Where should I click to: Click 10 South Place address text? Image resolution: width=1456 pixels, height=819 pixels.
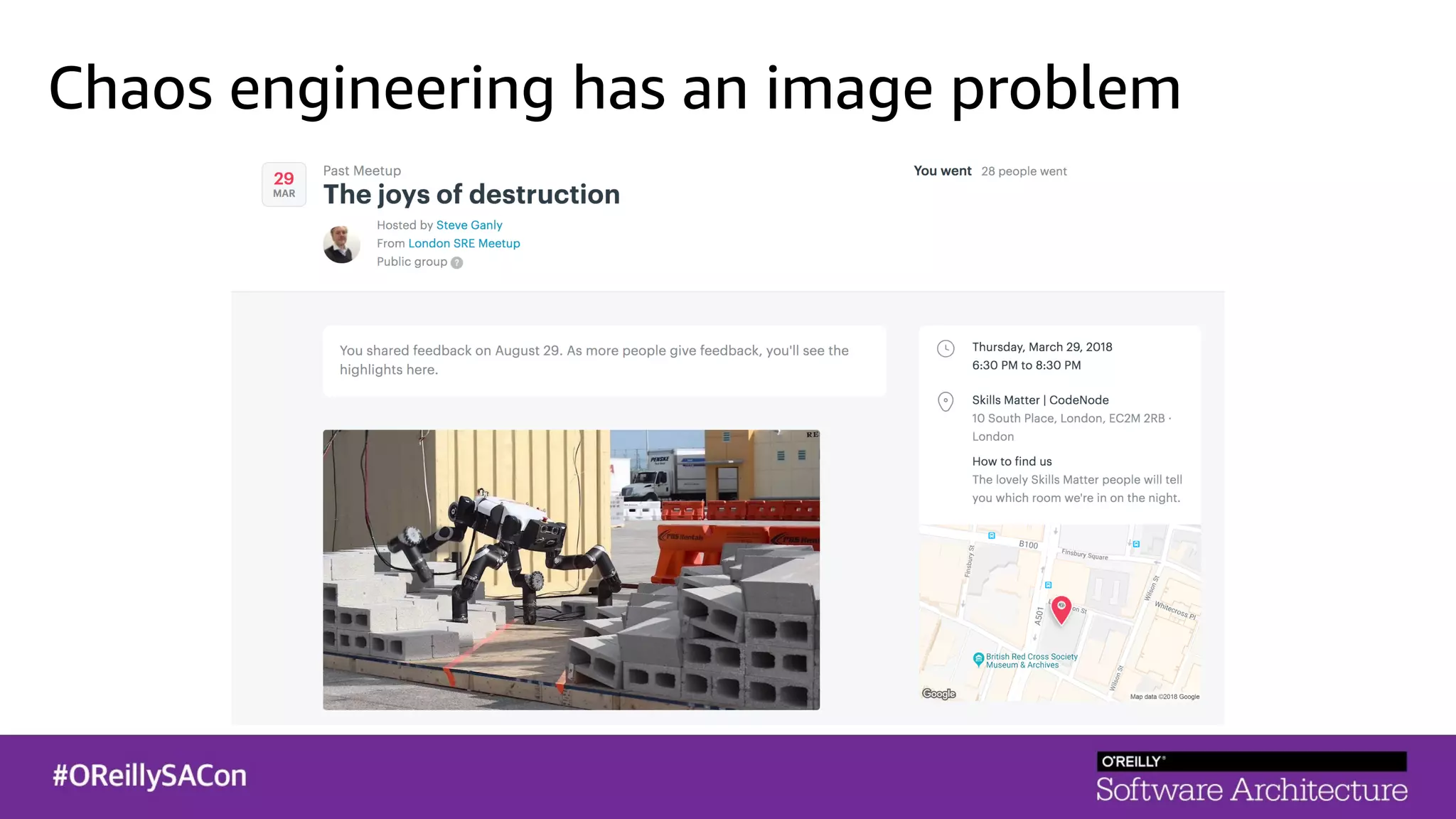tap(1072, 427)
